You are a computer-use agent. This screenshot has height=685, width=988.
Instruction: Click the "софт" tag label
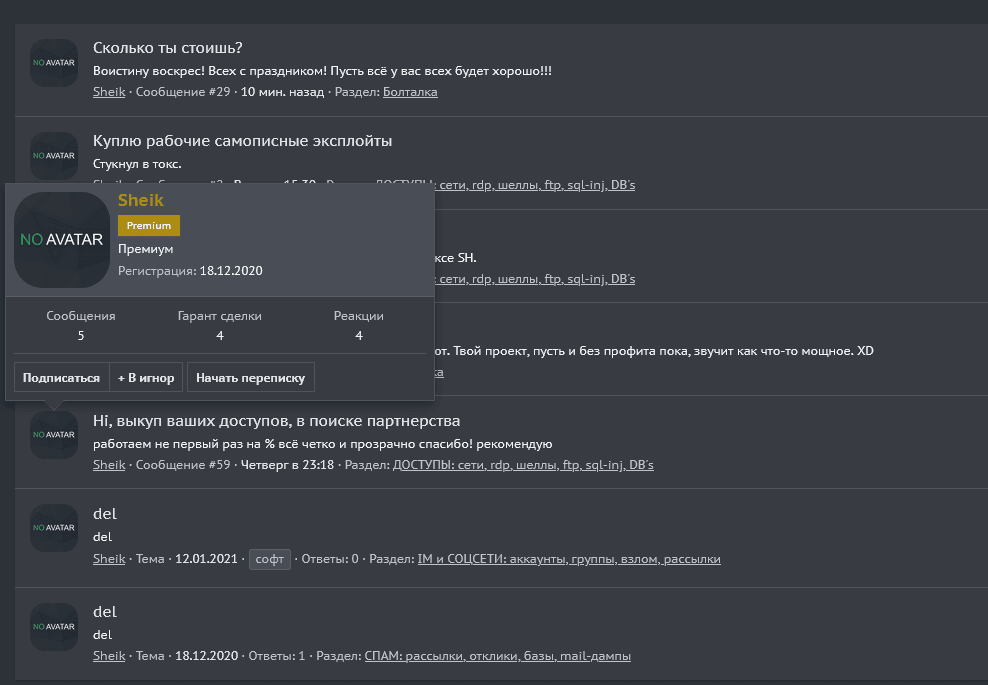click(x=270, y=559)
